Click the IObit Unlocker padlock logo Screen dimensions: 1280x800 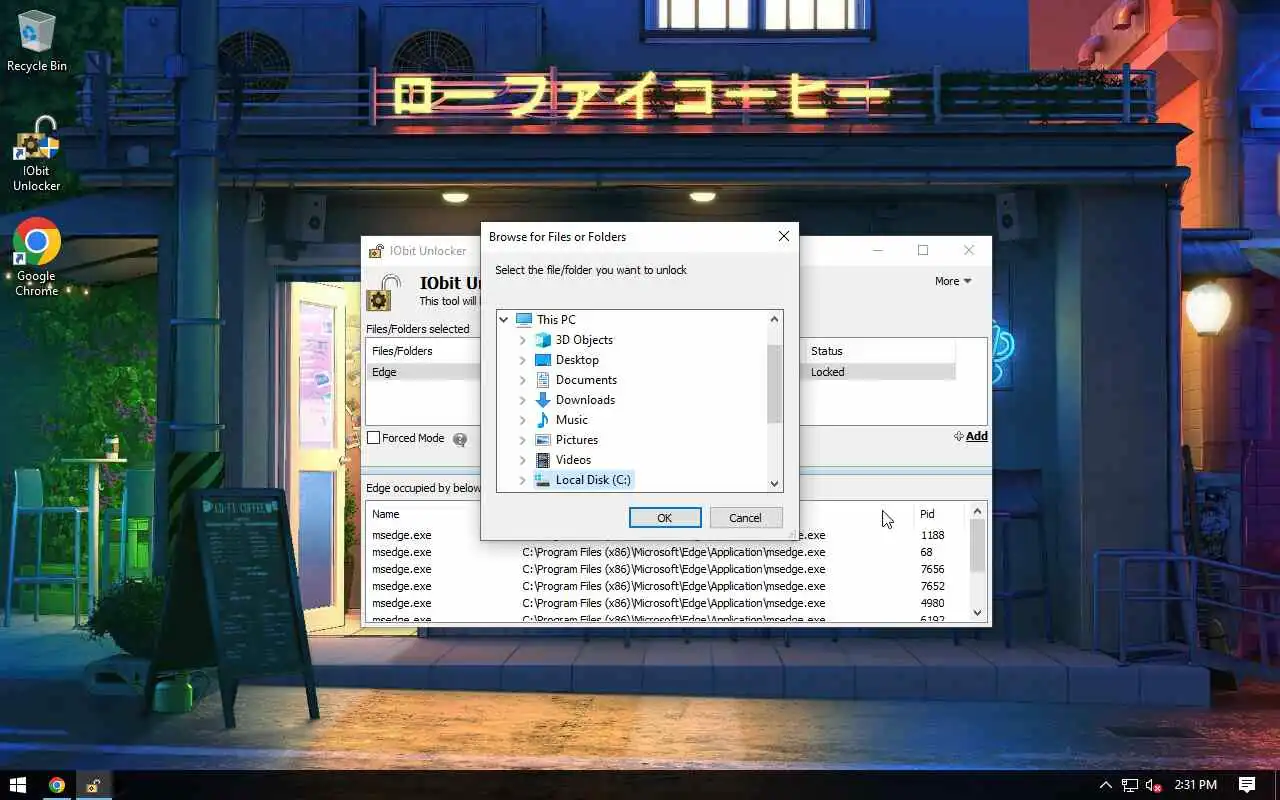click(384, 293)
